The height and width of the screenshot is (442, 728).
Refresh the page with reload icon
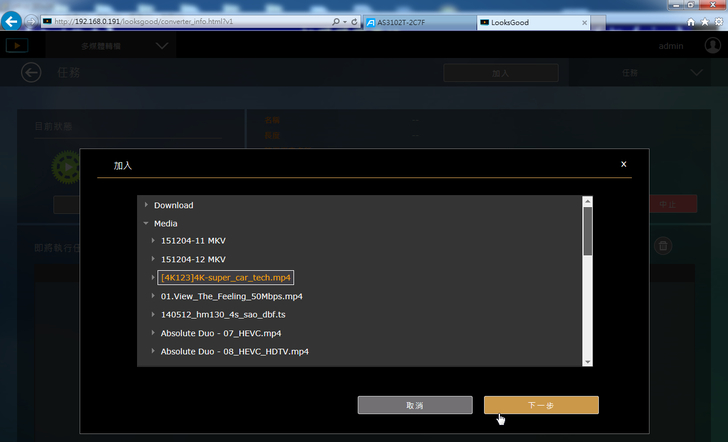(x=354, y=22)
